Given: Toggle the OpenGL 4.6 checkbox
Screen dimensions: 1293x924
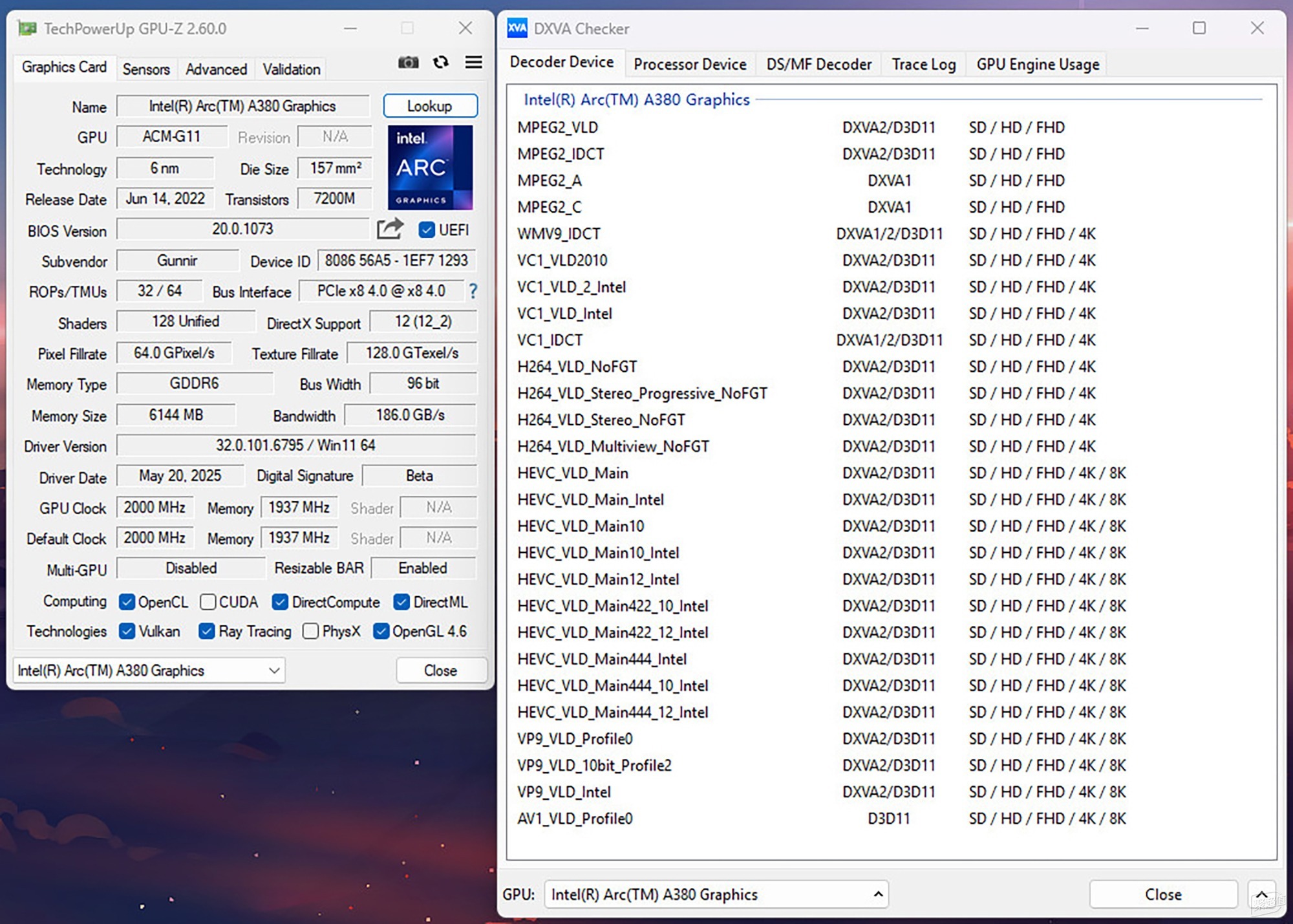Looking at the screenshot, I should click(x=381, y=631).
